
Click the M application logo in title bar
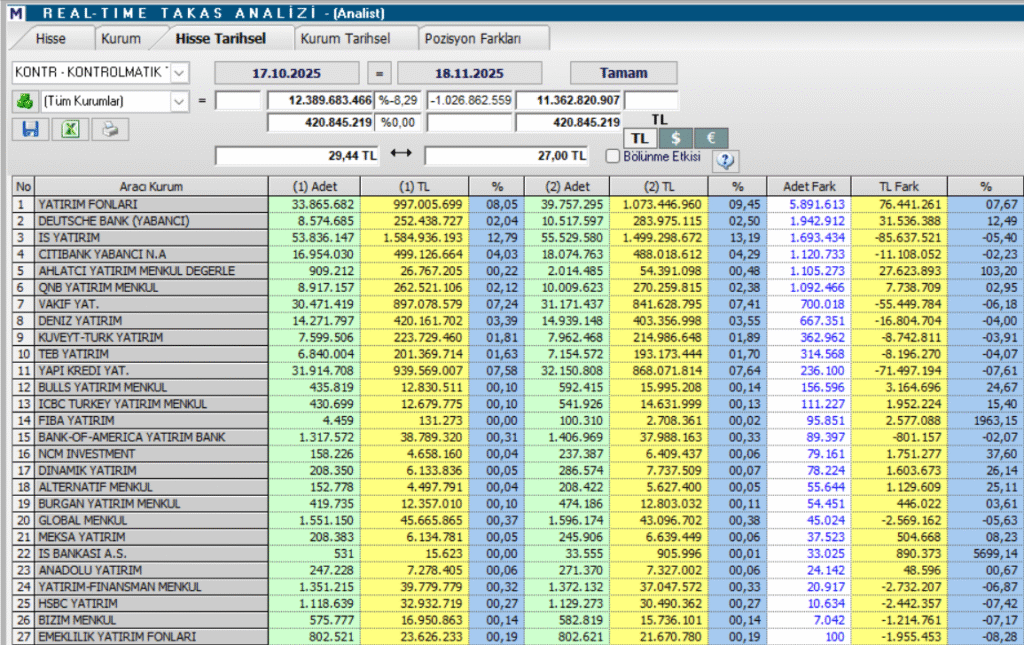[14, 11]
